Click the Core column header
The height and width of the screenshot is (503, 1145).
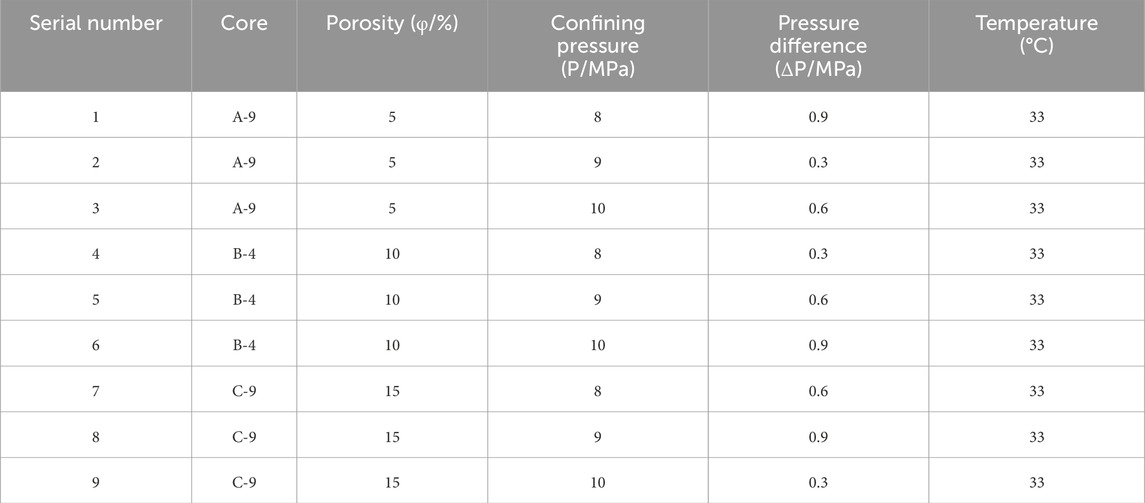point(244,23)
